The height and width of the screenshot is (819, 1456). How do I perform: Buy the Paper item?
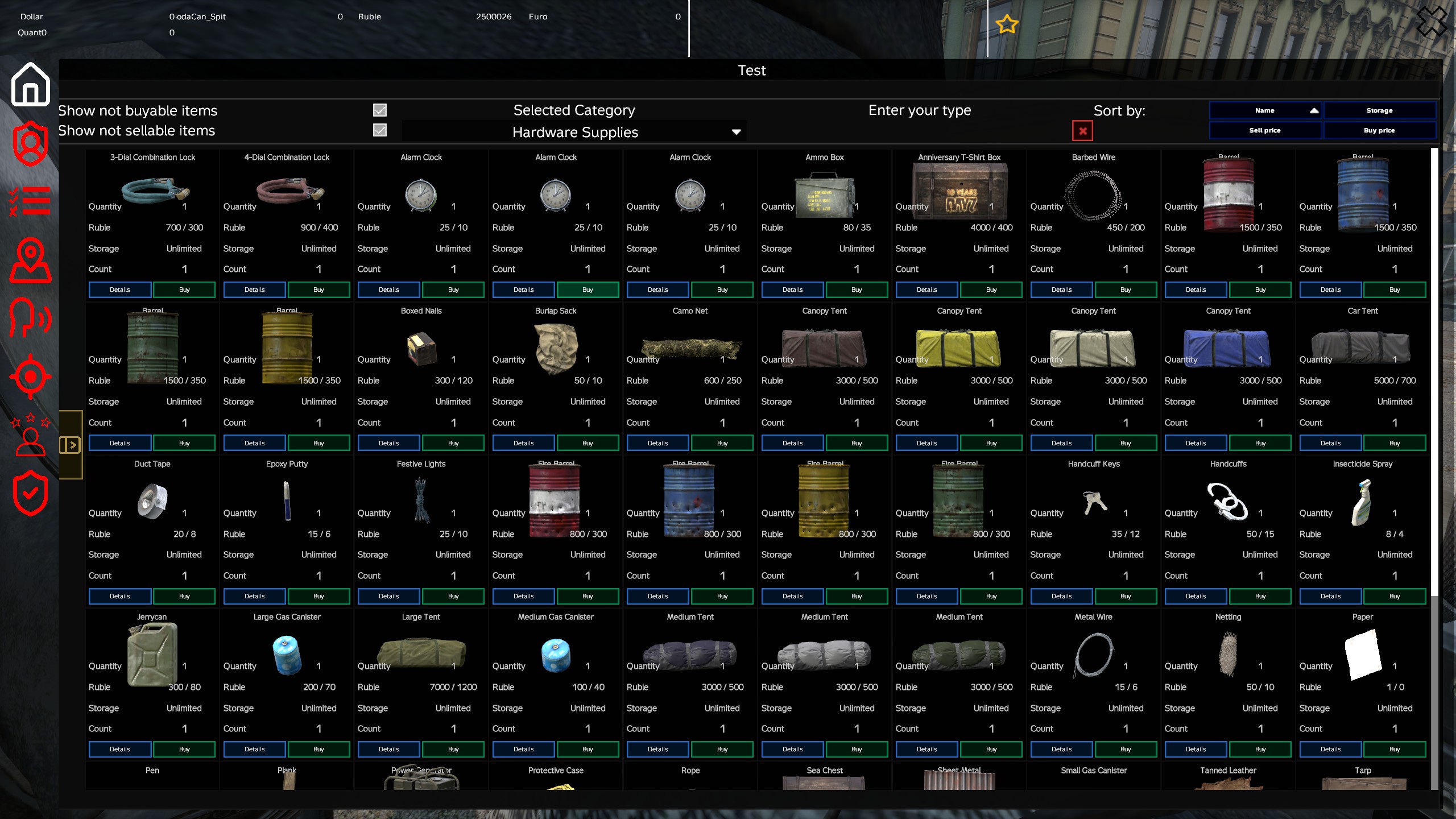click(1395, 749)
